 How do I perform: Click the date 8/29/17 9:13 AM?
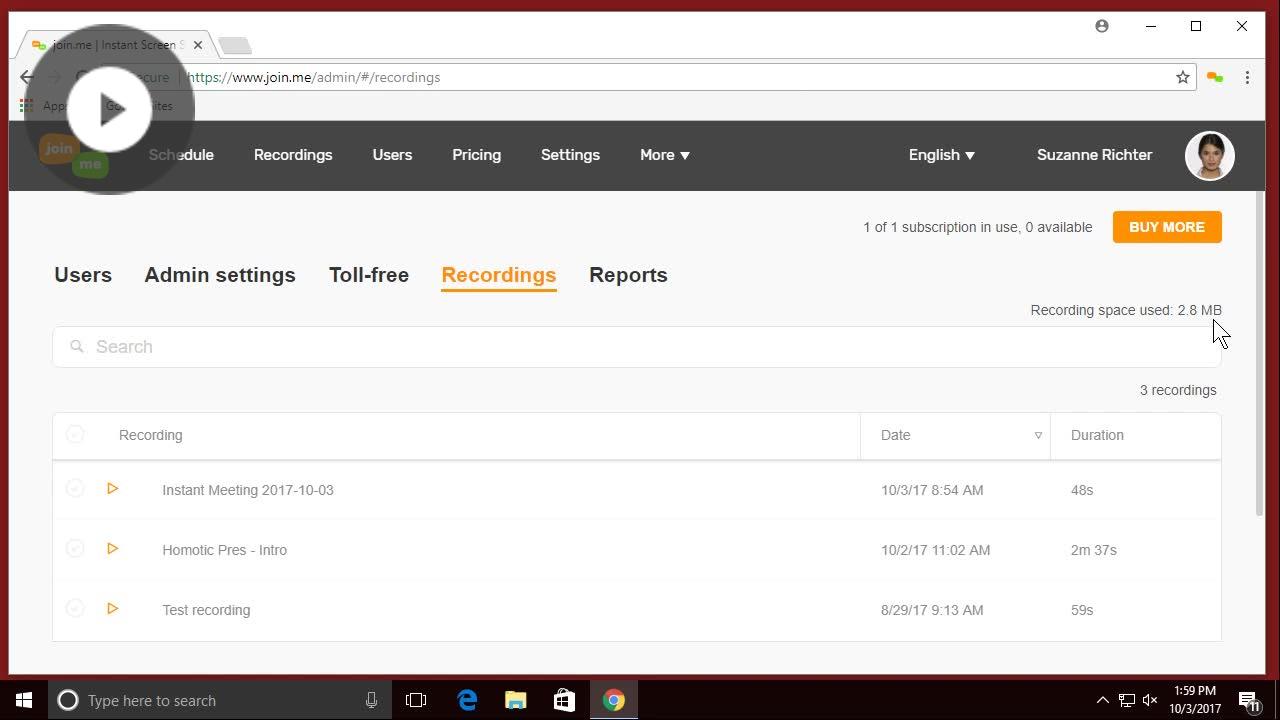click(932, 610)
